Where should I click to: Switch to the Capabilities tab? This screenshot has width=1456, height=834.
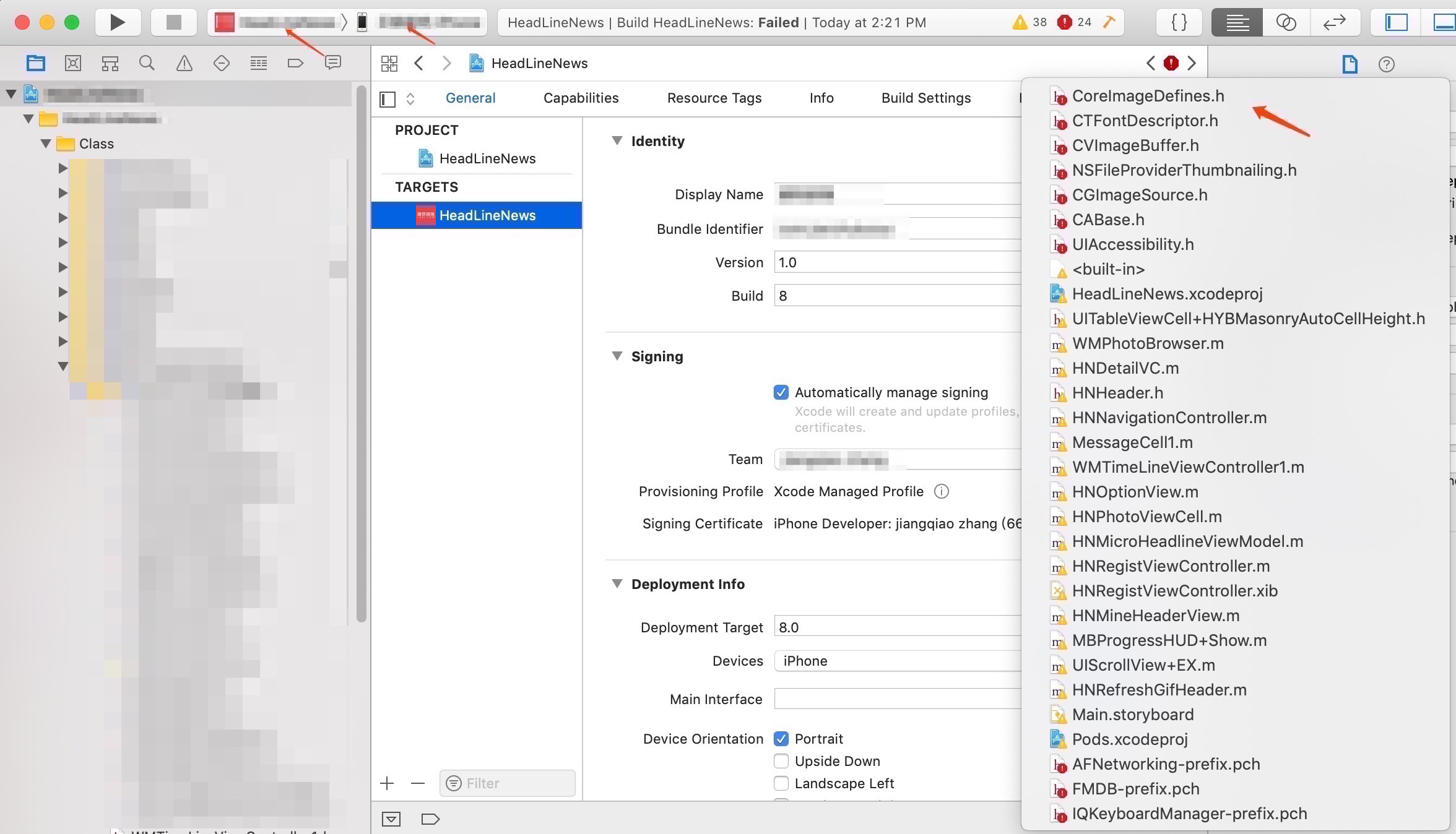(x=581, y=98)
